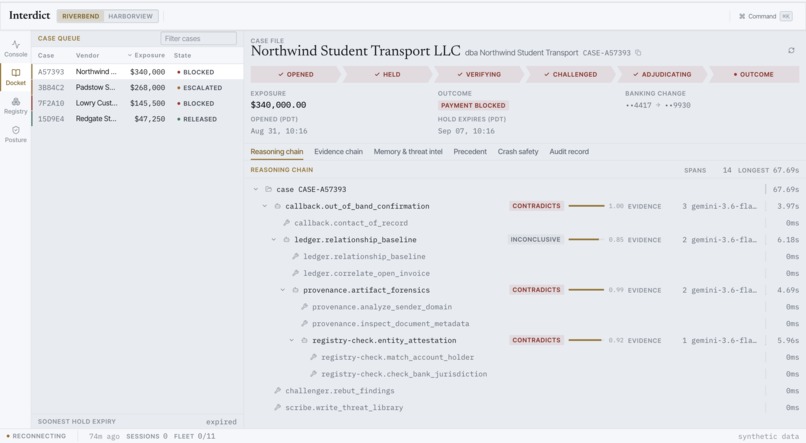Click the ADJUDICATING stage step
806x443 pixels.
coord(663,75)
